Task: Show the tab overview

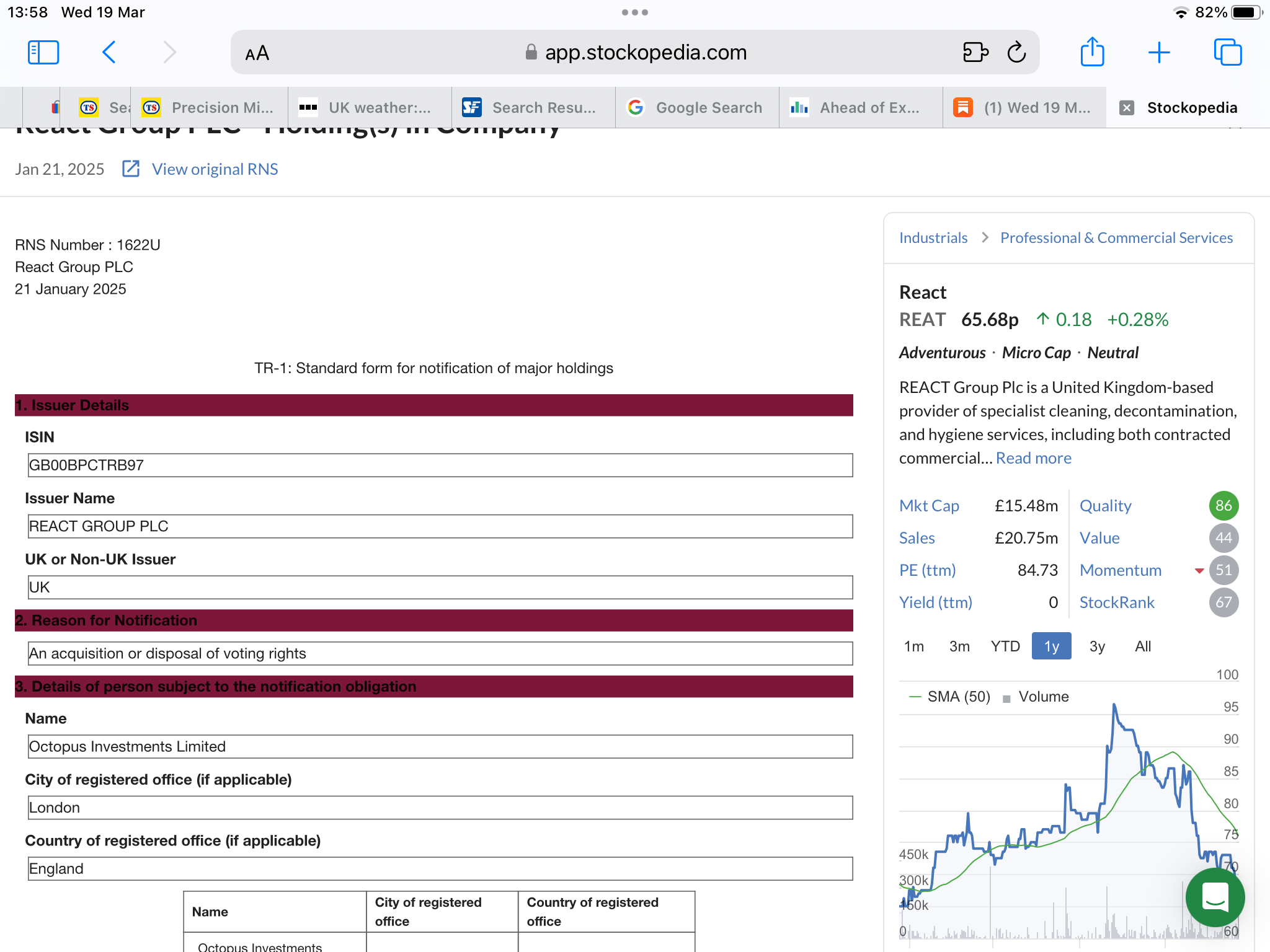Action: [x=1227, y=53]
